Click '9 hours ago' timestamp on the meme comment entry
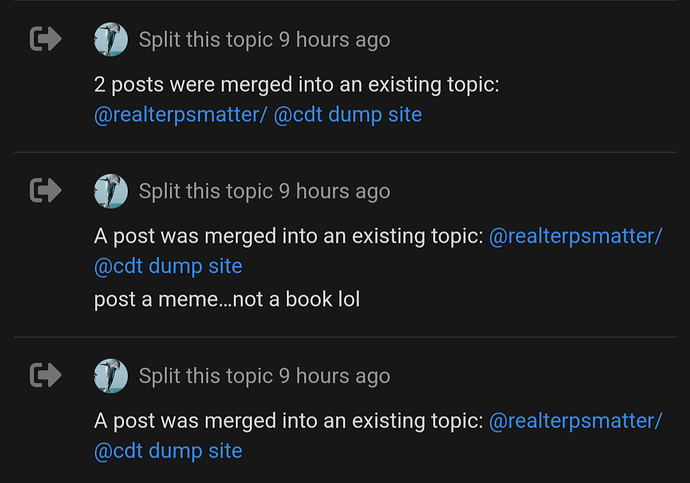The height and width of the screenshot is (483, 690). click(334, 191)
